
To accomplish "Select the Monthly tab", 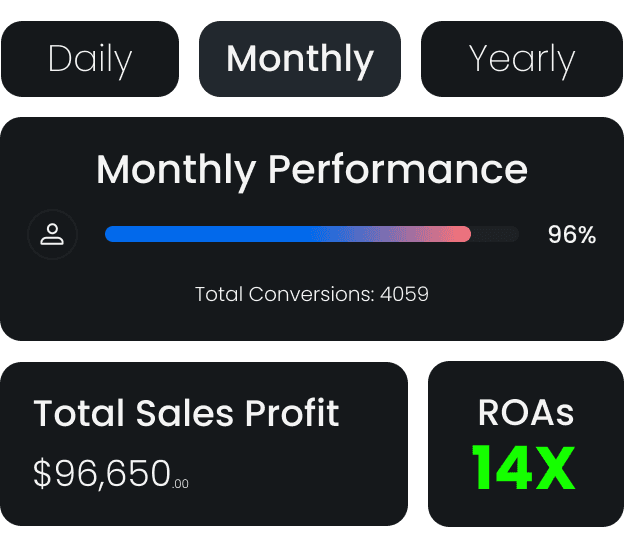I will click(300, 59).
